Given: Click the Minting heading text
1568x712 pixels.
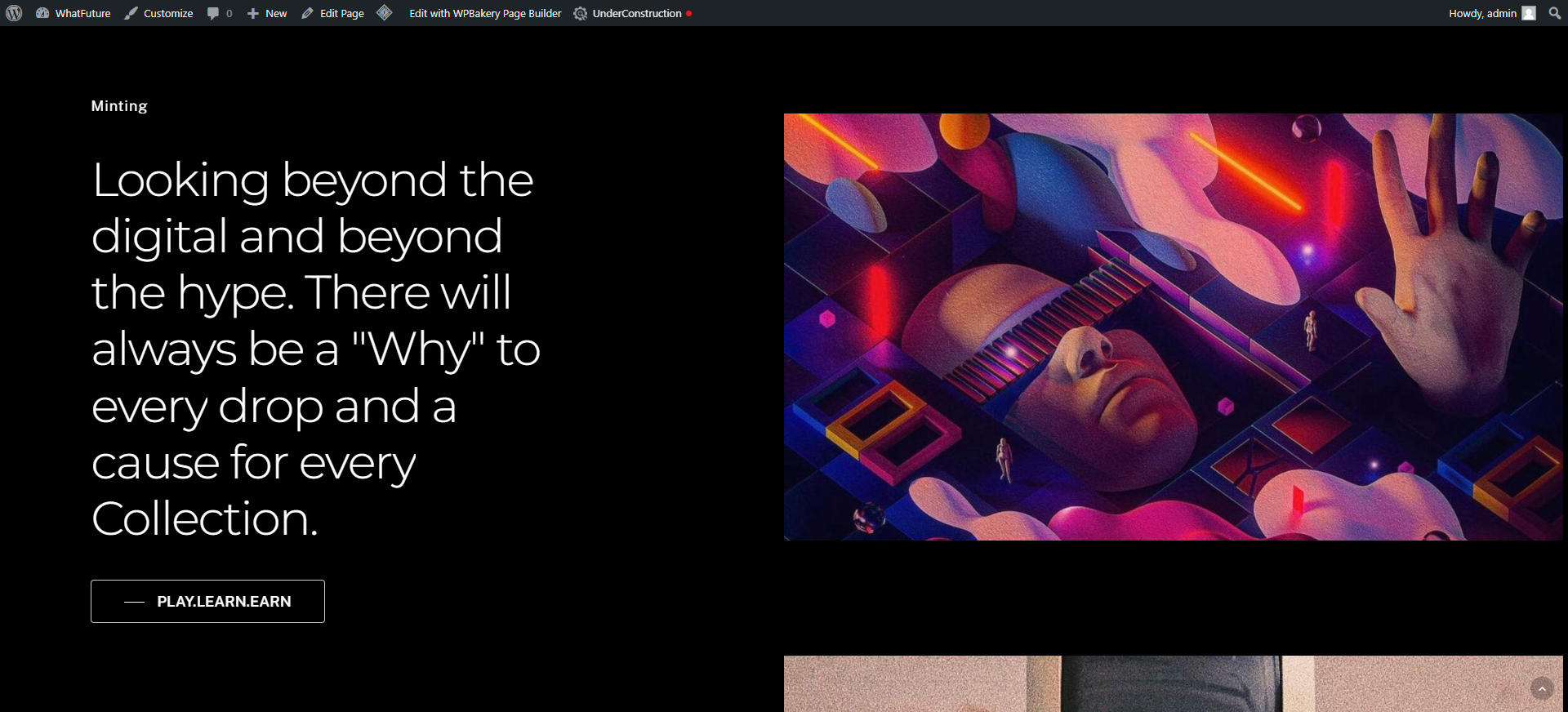Looking at the screenshot, I should pyautogui.click(x=119, y=105).
